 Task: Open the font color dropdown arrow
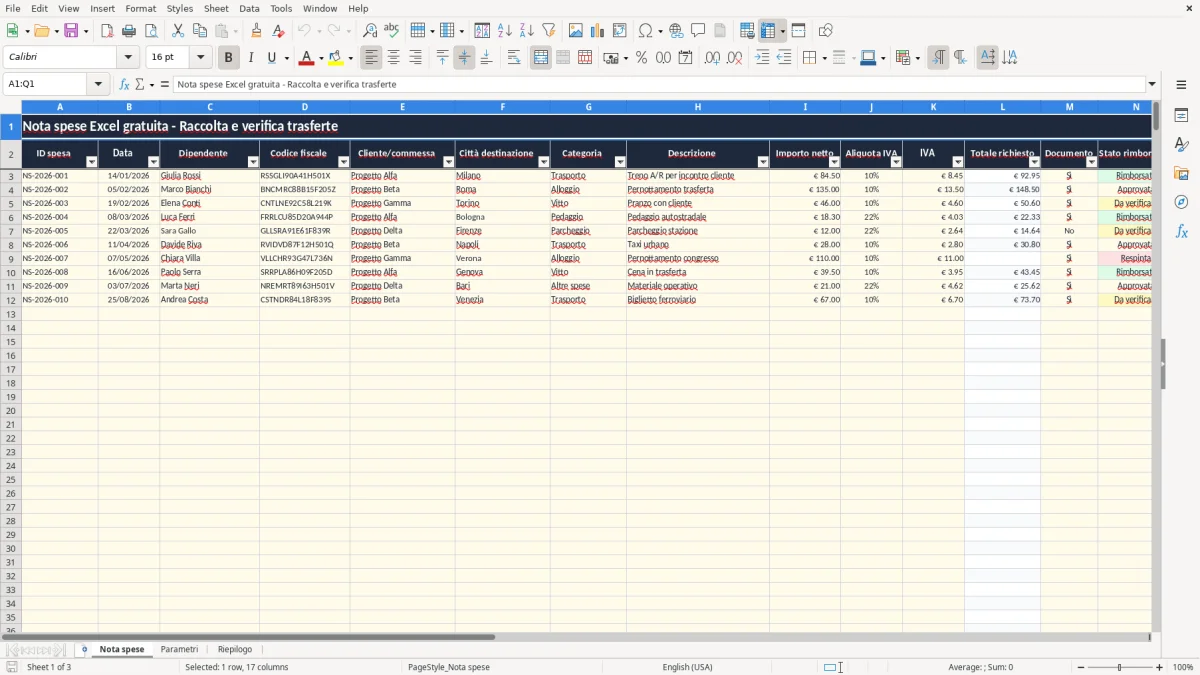pyautogui.click(x=321, y=58)
